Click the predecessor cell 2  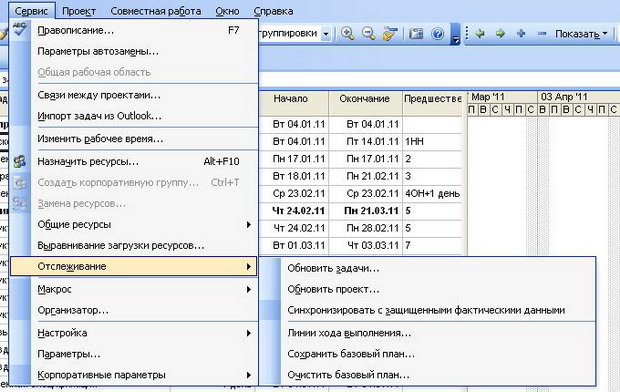(433, 159)
